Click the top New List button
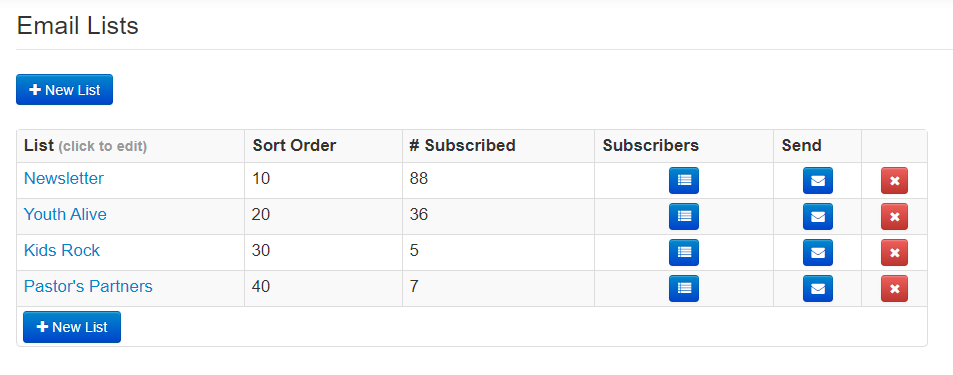Image resolution: width=953 pixels, height=375 pixels. point(64,89)
